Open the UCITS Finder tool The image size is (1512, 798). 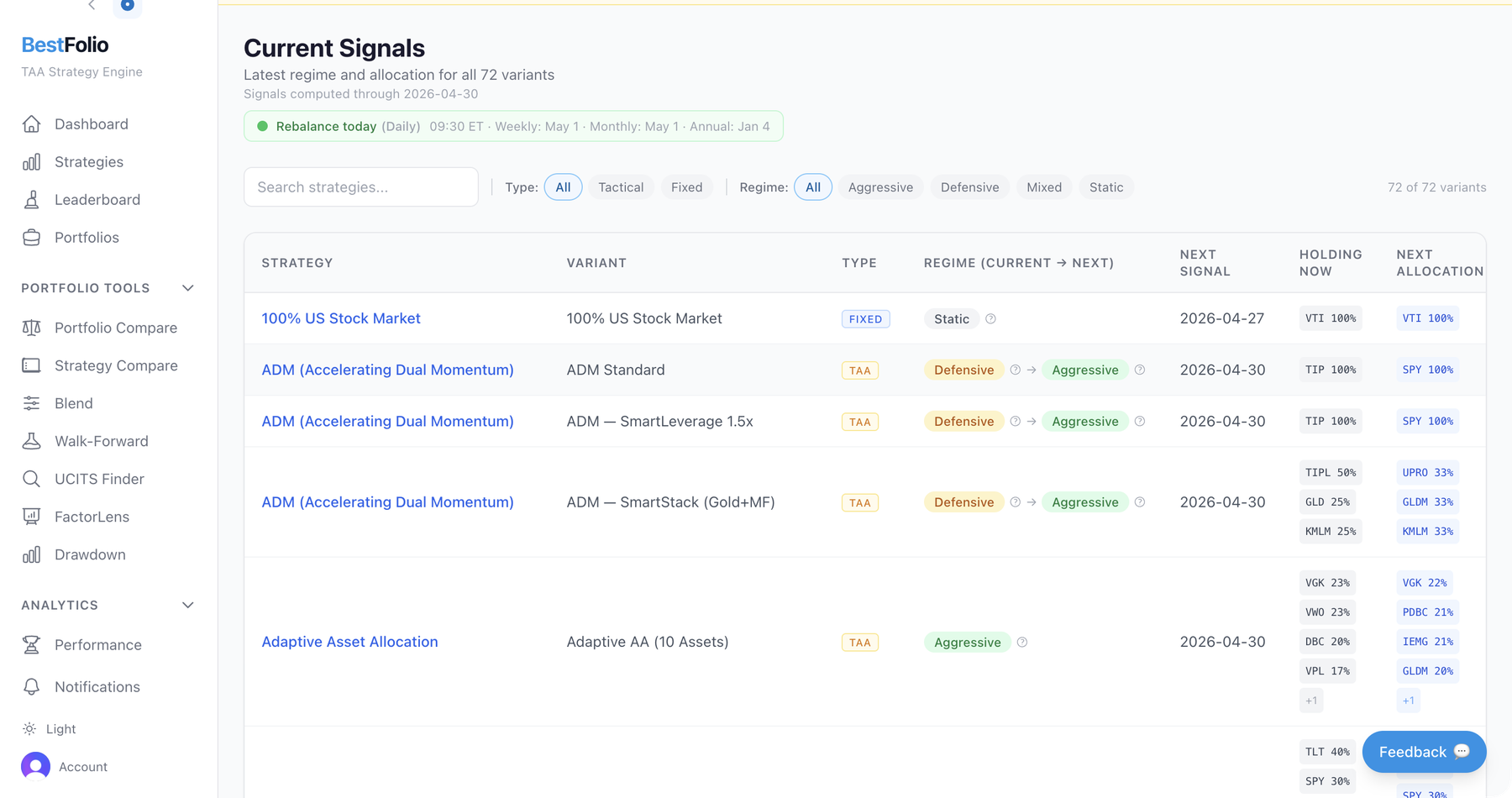pyautogui.click(x=98, y=479)
